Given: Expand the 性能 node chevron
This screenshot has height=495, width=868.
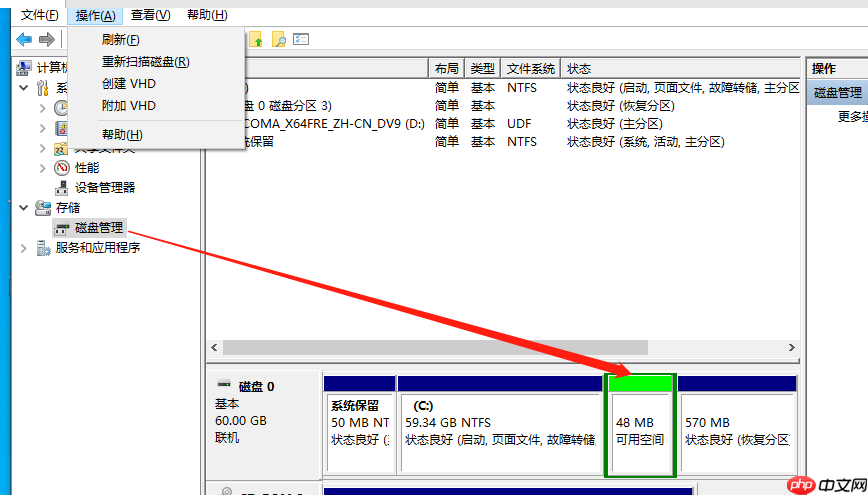Looking at the screenshot, I should (x=43, y=168).
